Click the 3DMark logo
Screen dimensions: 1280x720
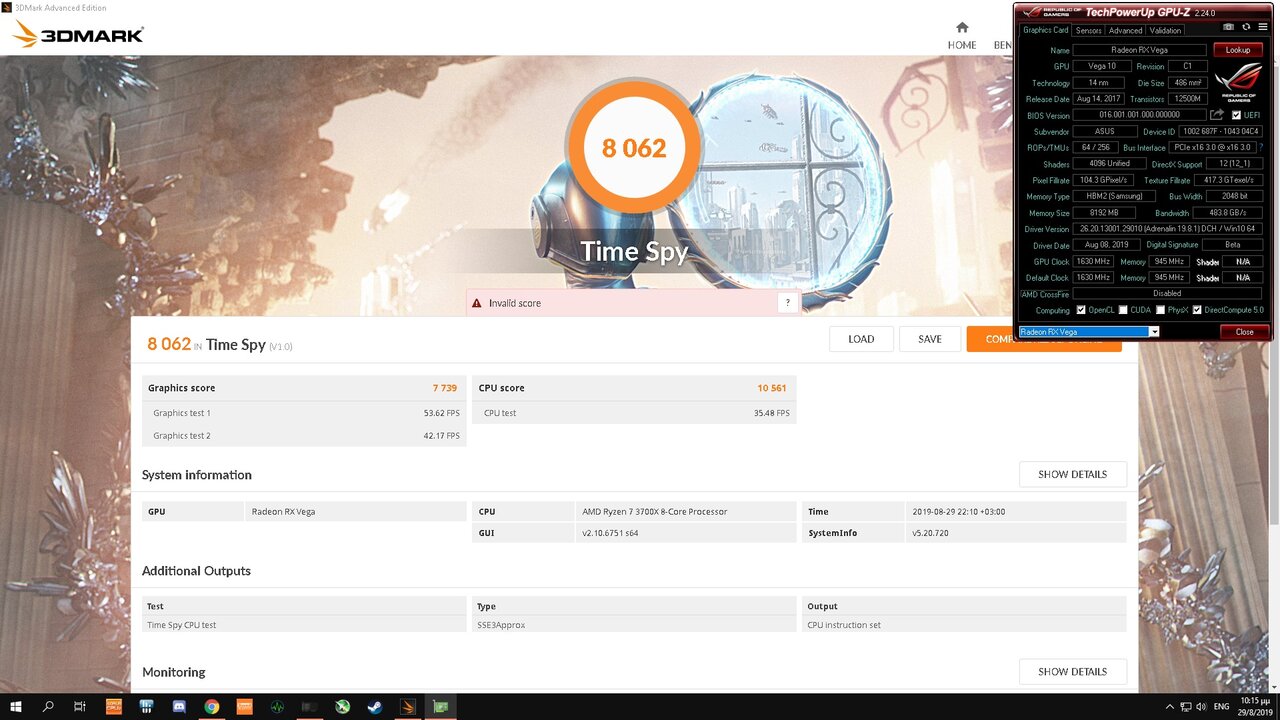pyautogui.click(x=78, y=35)
